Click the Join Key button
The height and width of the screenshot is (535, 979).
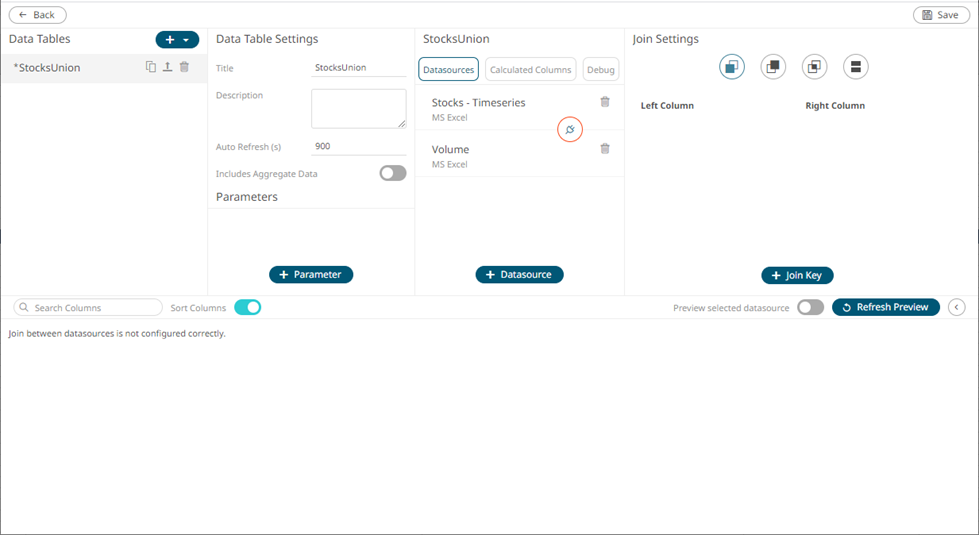pos(797,275)
